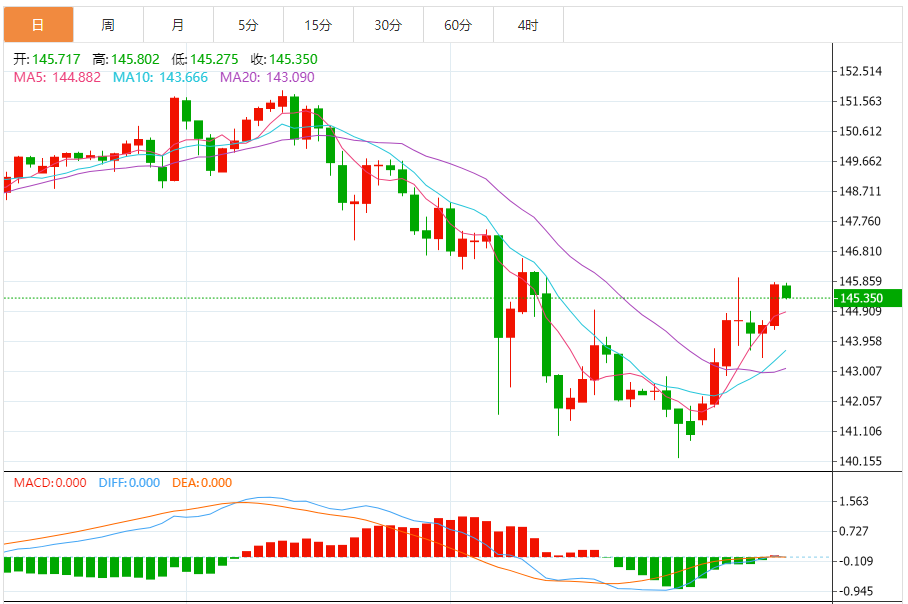
Task: Click the MA5: 144.882 label
Action: coord(57,77)
